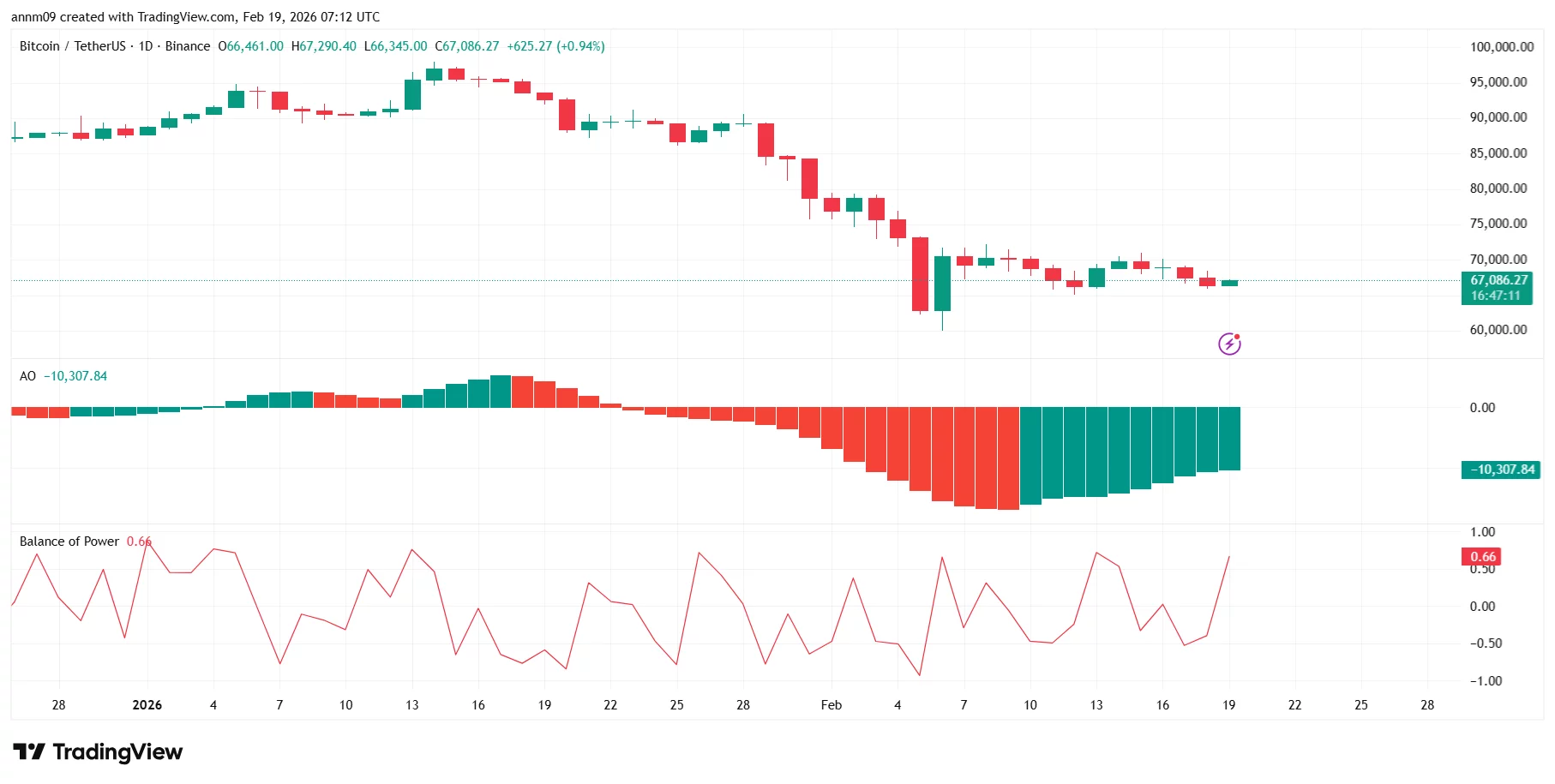This screenshot has height=784, width=1555.
Task: Select the Balance of Power indicator label
Action: (69, 542)
